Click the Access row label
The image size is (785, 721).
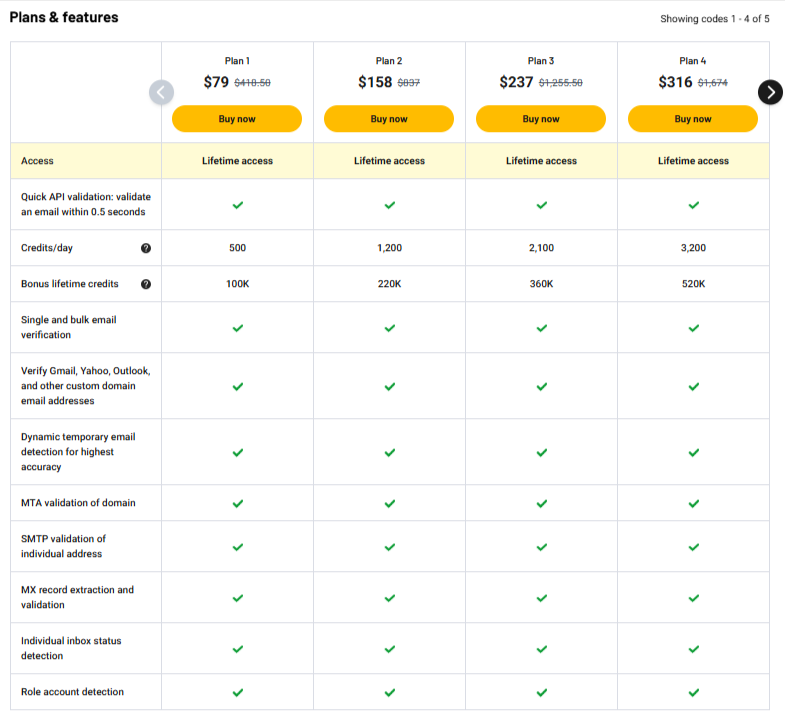[x=37, y=161]
